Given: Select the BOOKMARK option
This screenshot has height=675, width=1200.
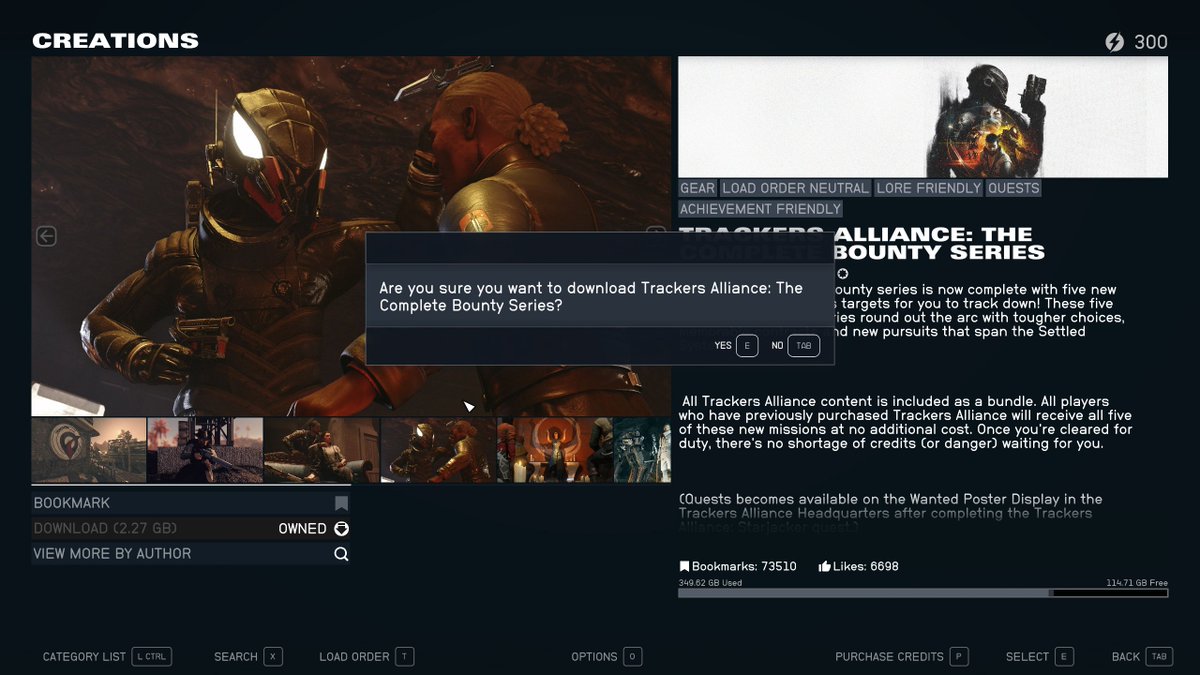Looking at the screenshot, I should click(x=191, y=503).
